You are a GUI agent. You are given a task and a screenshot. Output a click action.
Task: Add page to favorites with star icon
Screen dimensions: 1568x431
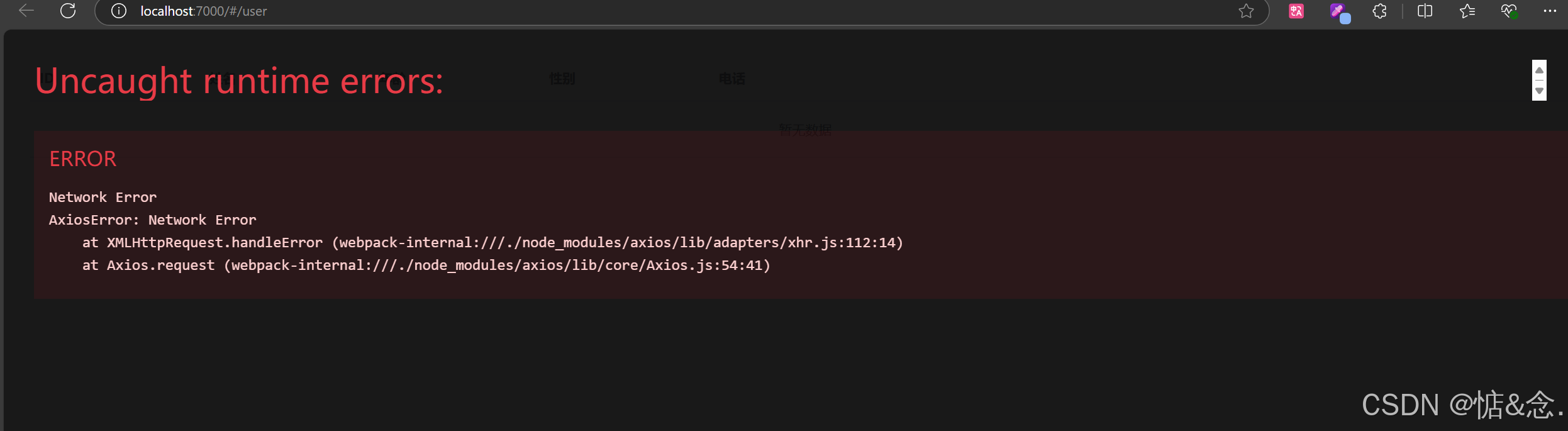[1246, 11]
